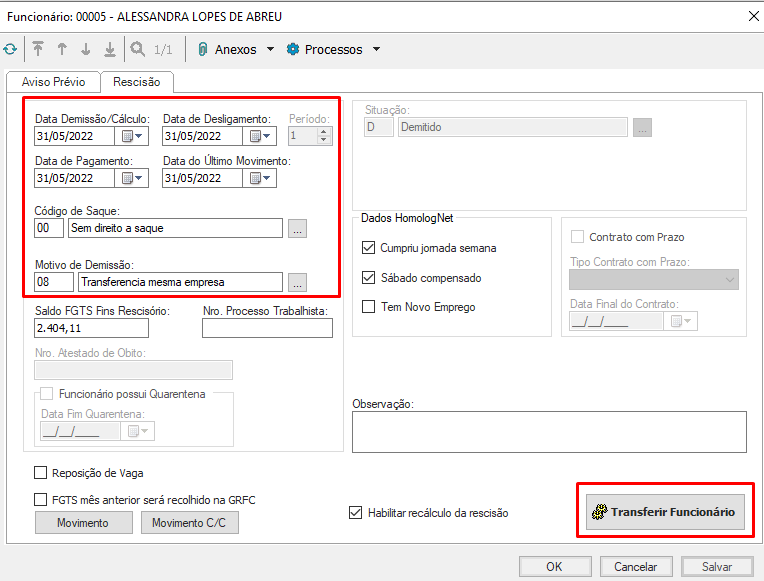Click Nro. Processo Trabalhista field
Viewport: 764px width, 581px height.
click(x=267, y=328)
